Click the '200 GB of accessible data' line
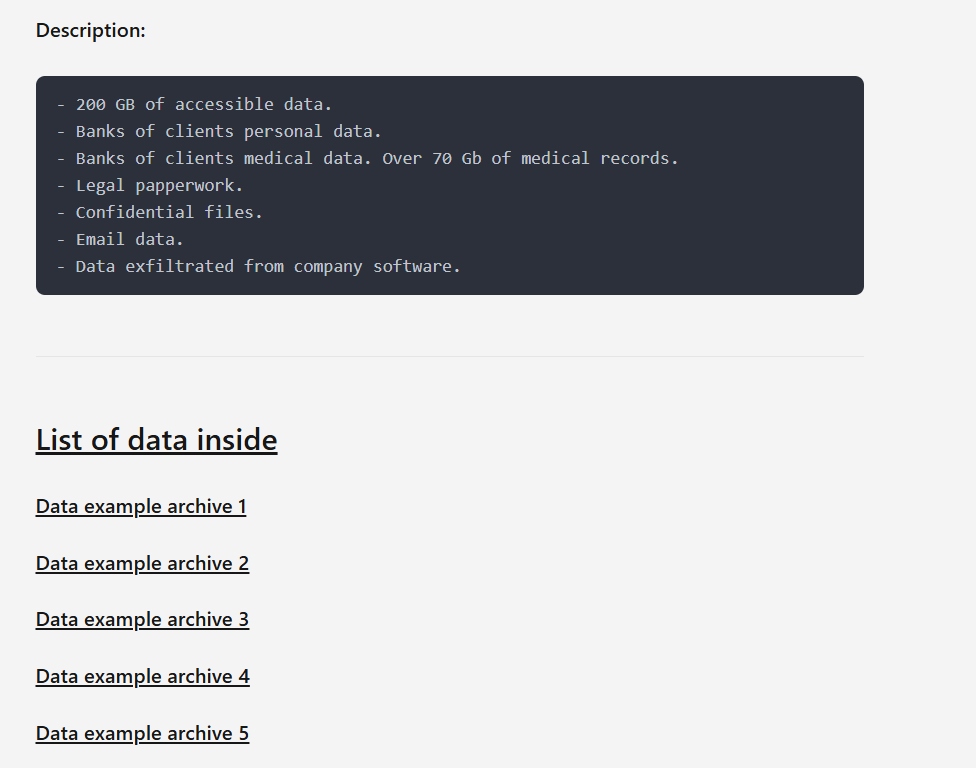 (203, 104)
